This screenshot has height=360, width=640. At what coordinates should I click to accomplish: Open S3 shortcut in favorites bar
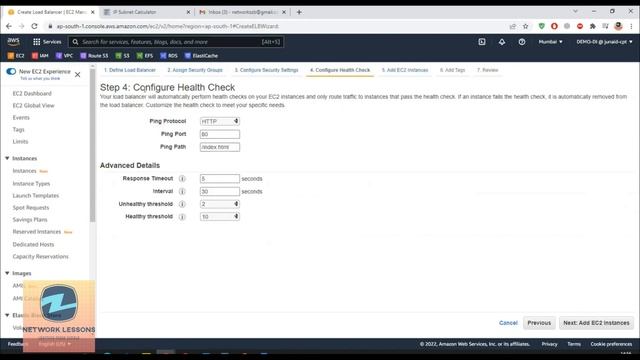pyautogui.click(x=122, y=56)
